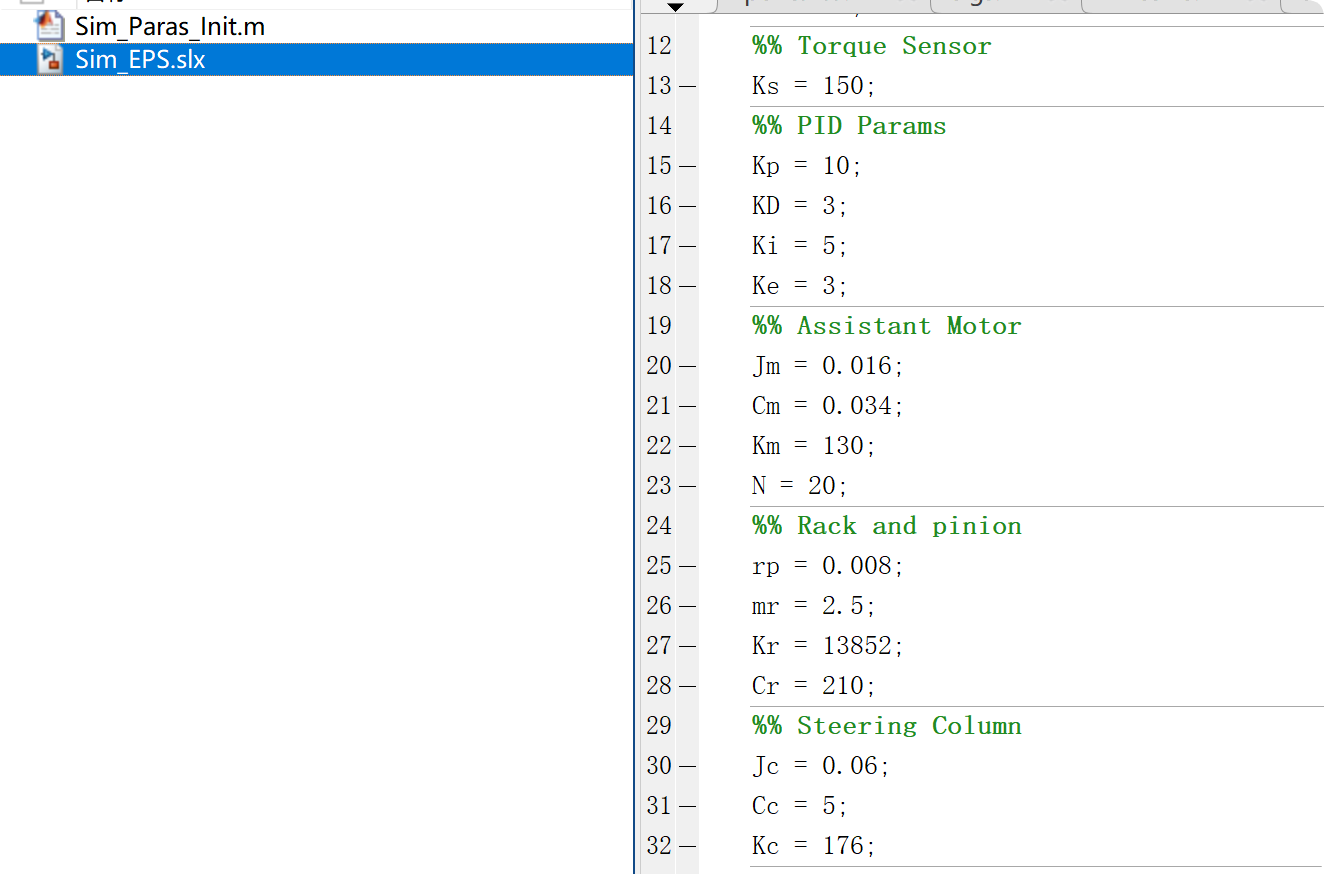This screenshot has width=1324, height=874.
Task: Place cursor in 'Ki = 5;' line
Action: tap(800, 246)
